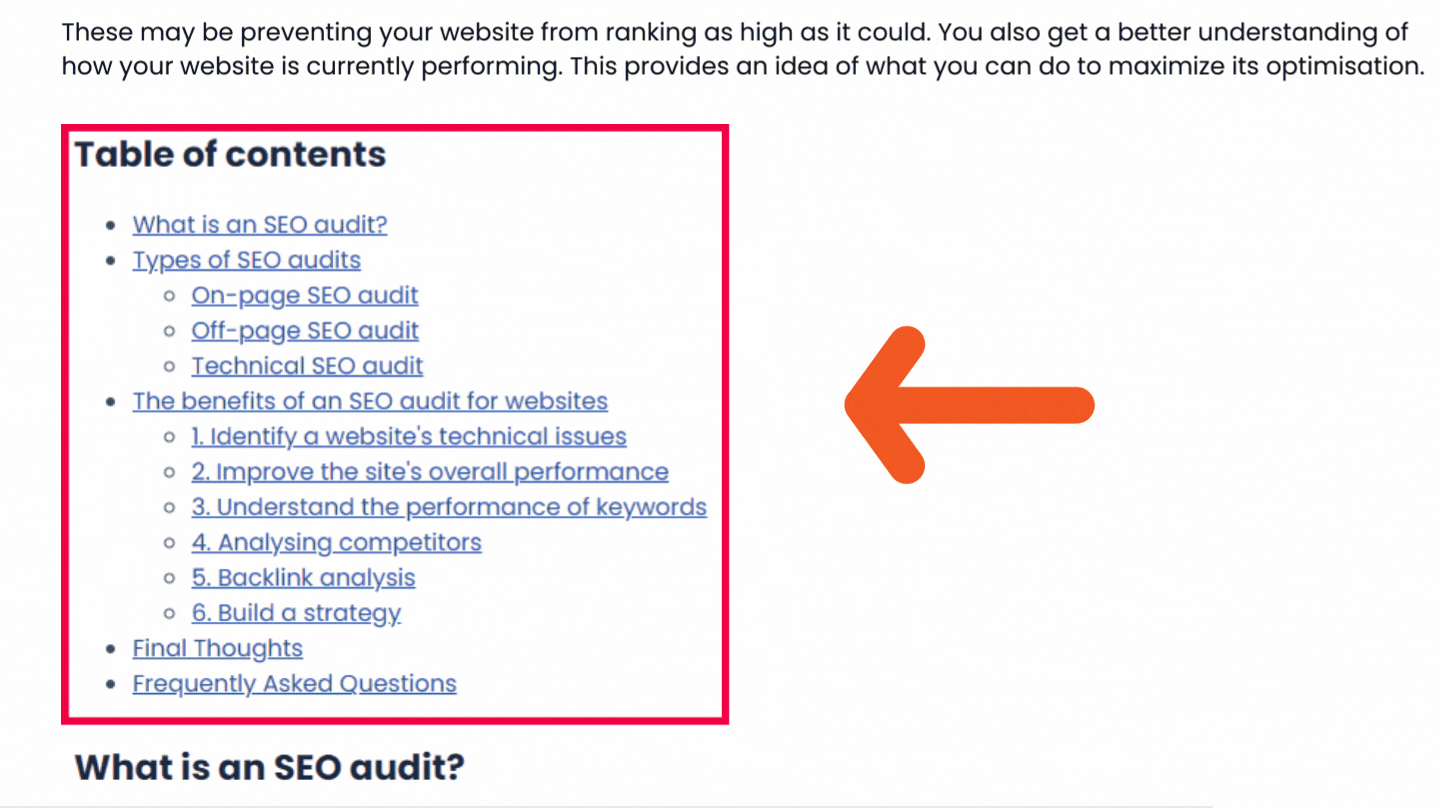
Task: Go to '6. Build a strategy' section
Action: tap(297, 614)
